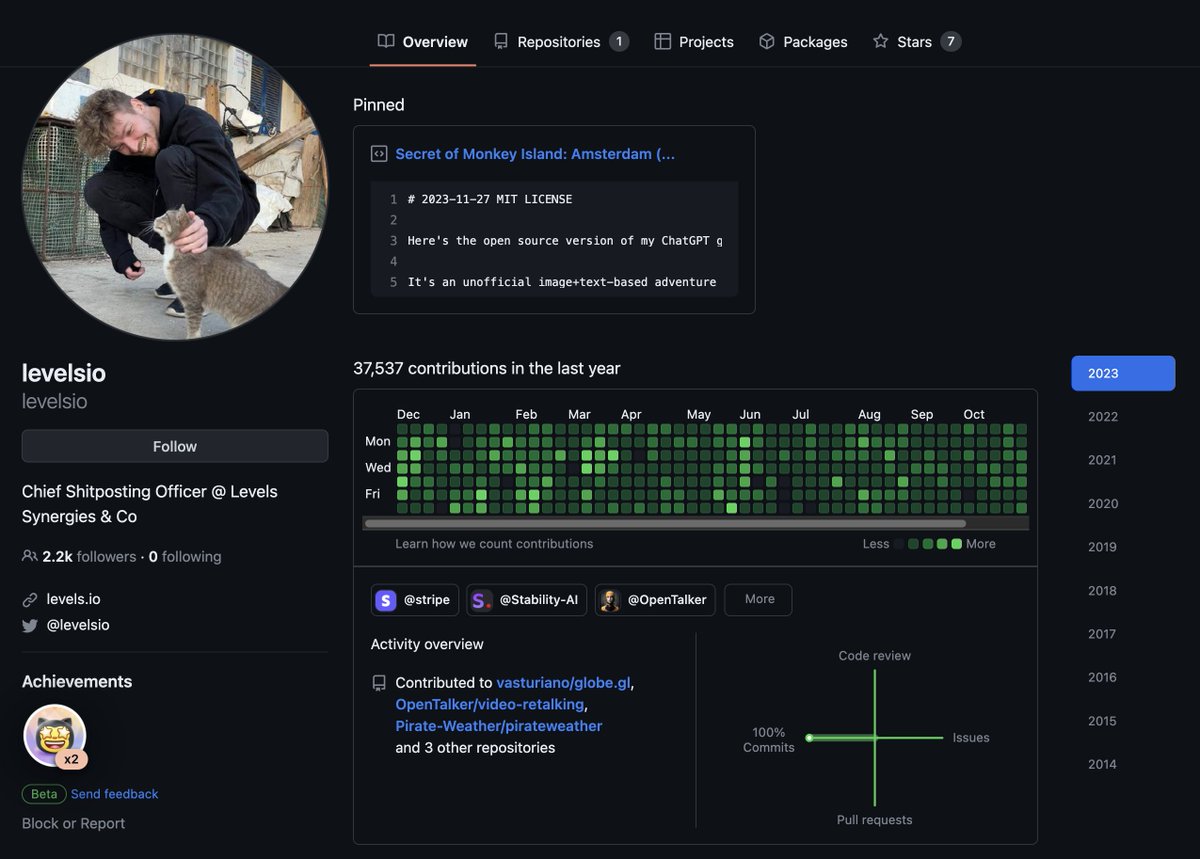Click the cube icon next to Packages
The image size is (1200, 859).
click(x=767, y=41)
